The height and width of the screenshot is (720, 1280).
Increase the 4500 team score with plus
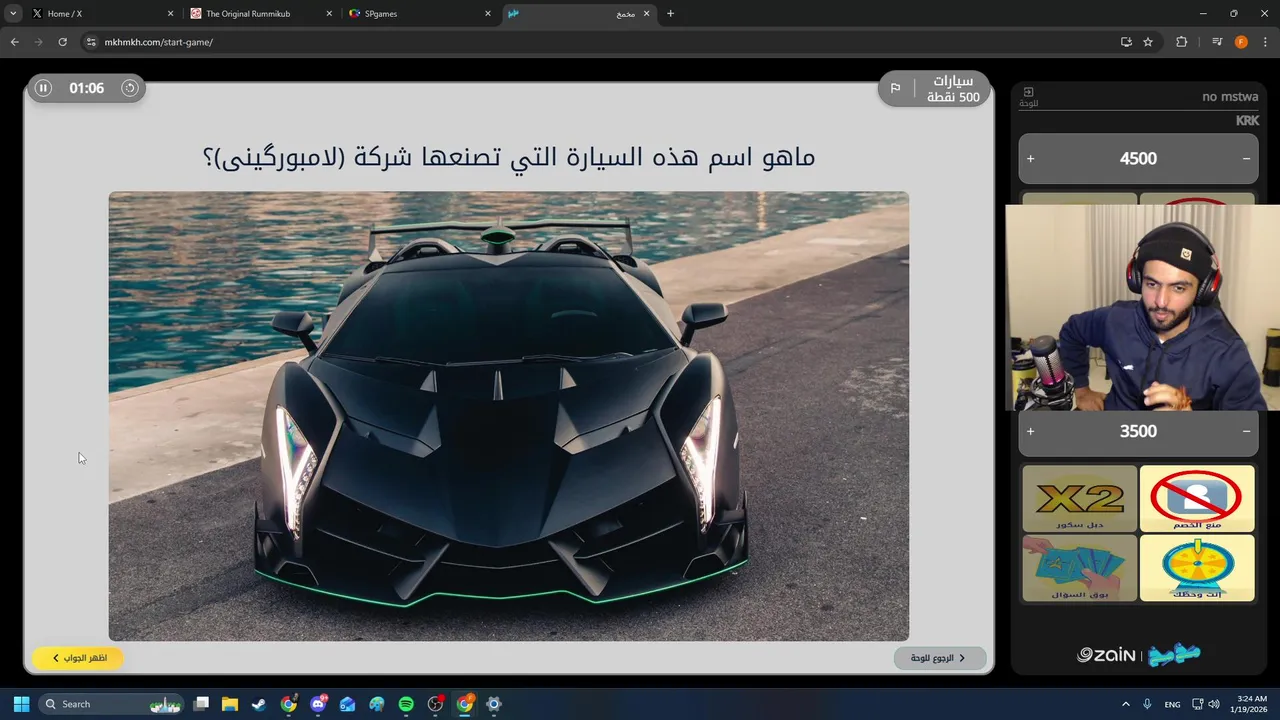pyautogui.click(x=1031, y=158)
